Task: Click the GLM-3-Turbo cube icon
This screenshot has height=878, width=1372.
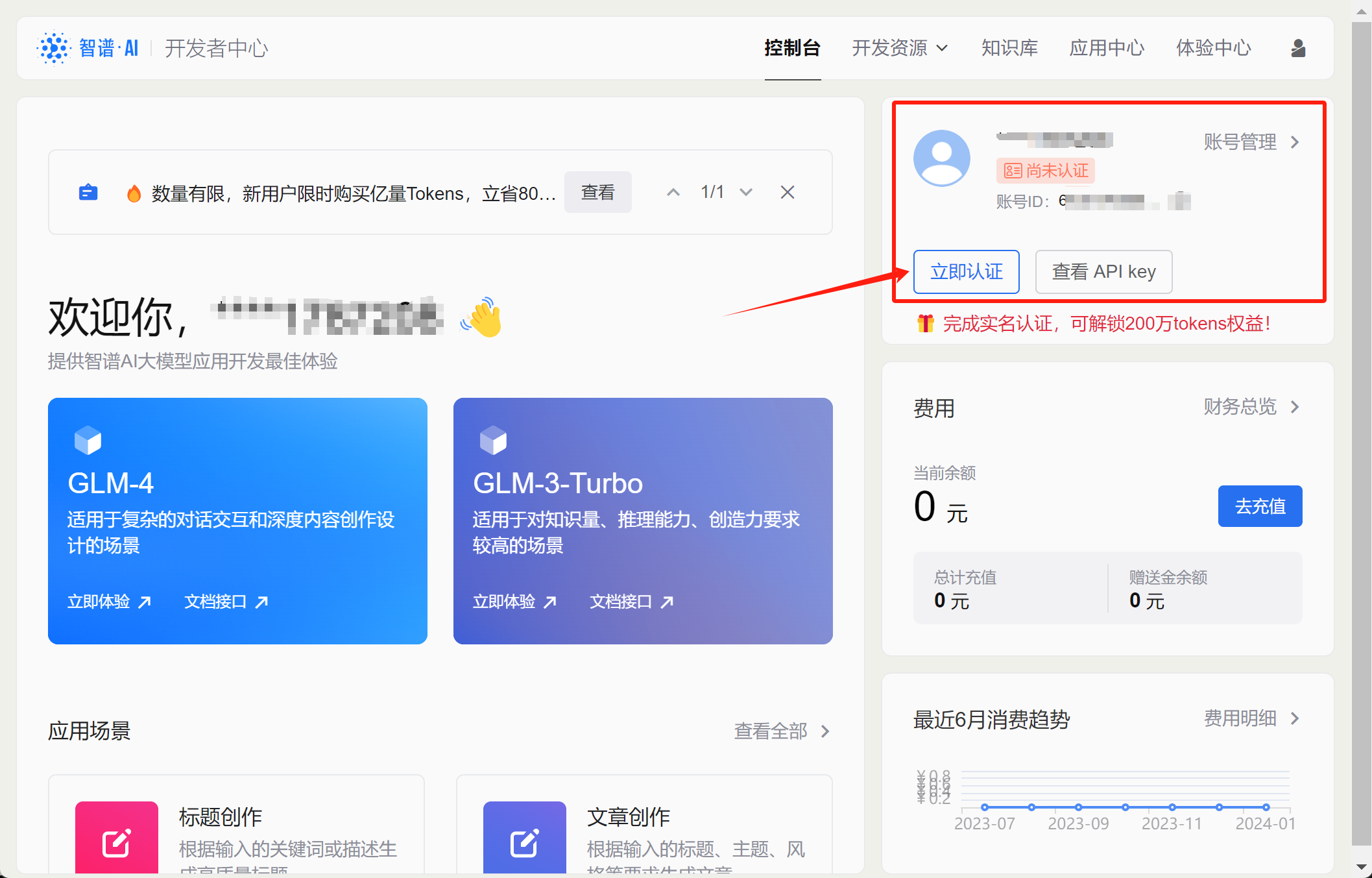Action: [x=493, y=440]
